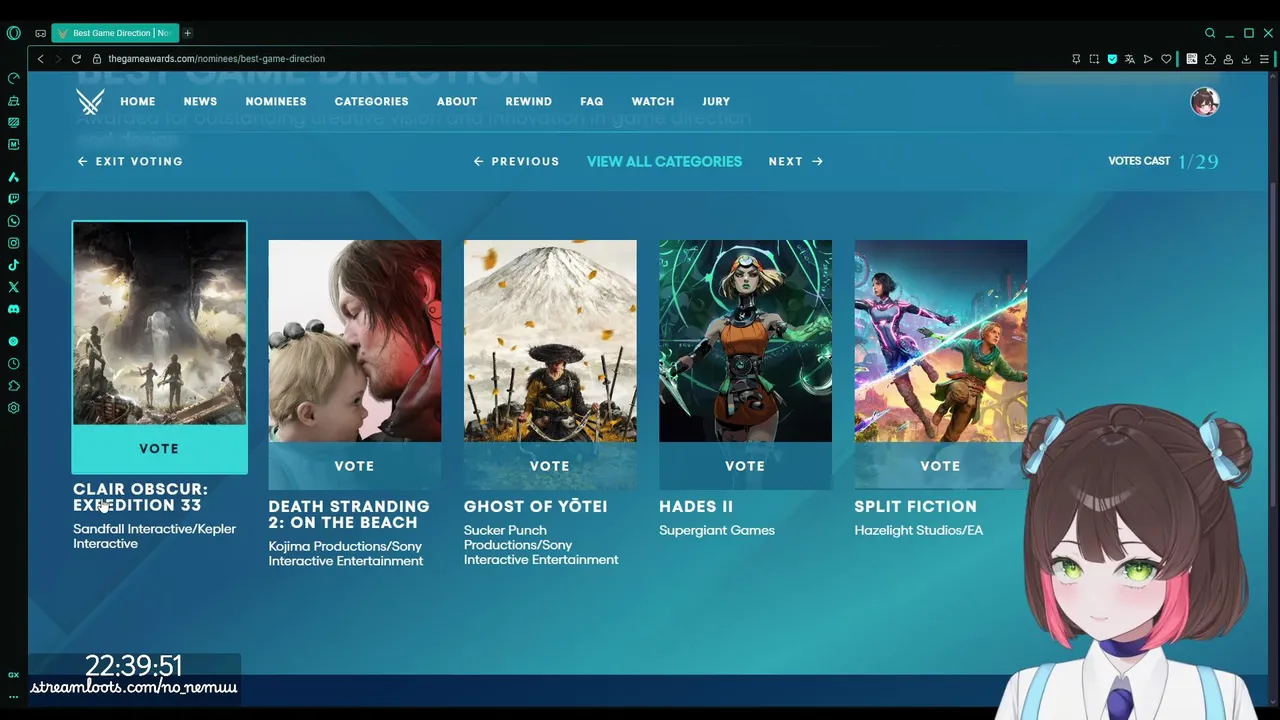Open the FAQ menu item
1280x720 pixels.
(x=592, y=102)
